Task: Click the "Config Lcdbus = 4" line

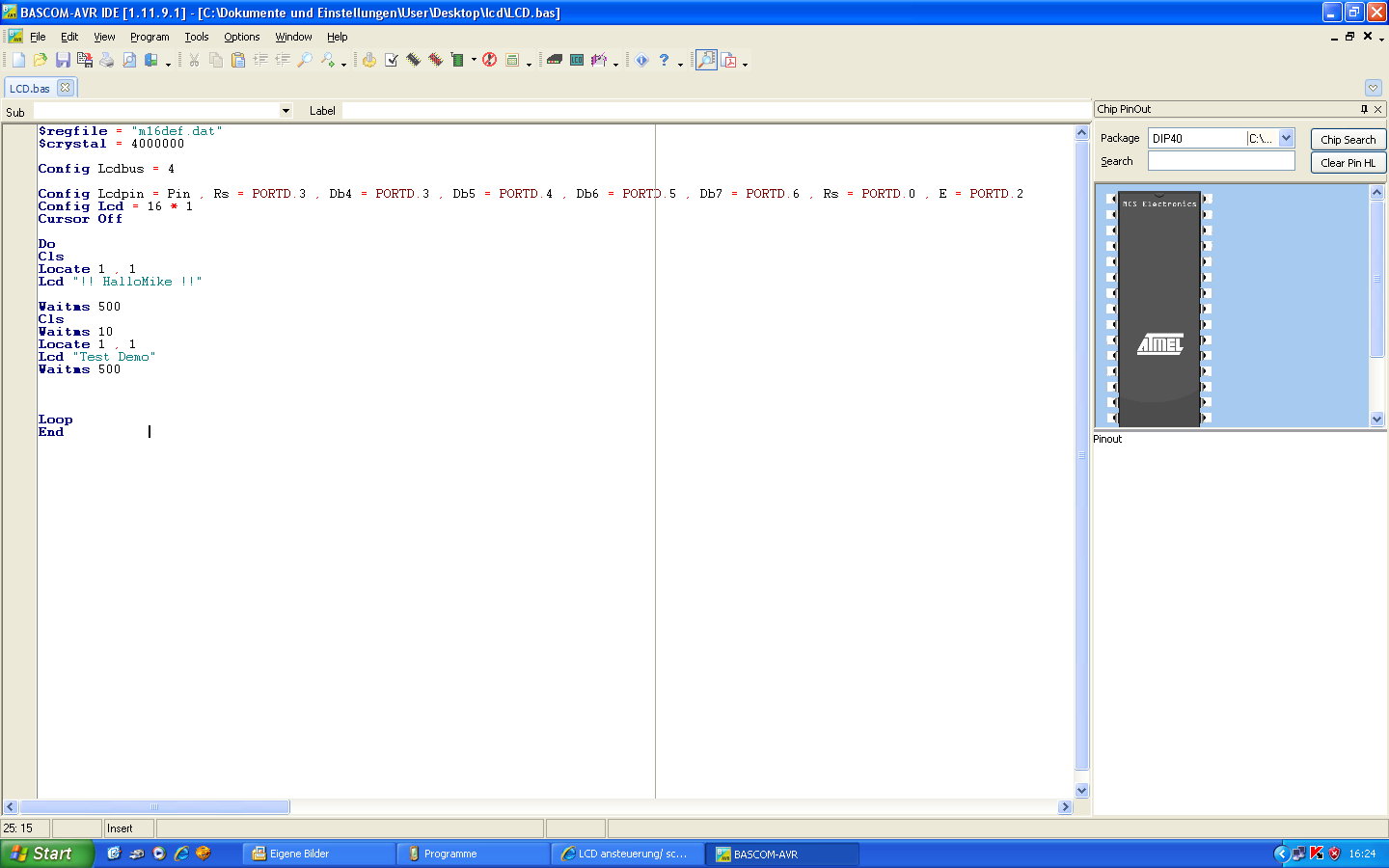Action: 106,169
